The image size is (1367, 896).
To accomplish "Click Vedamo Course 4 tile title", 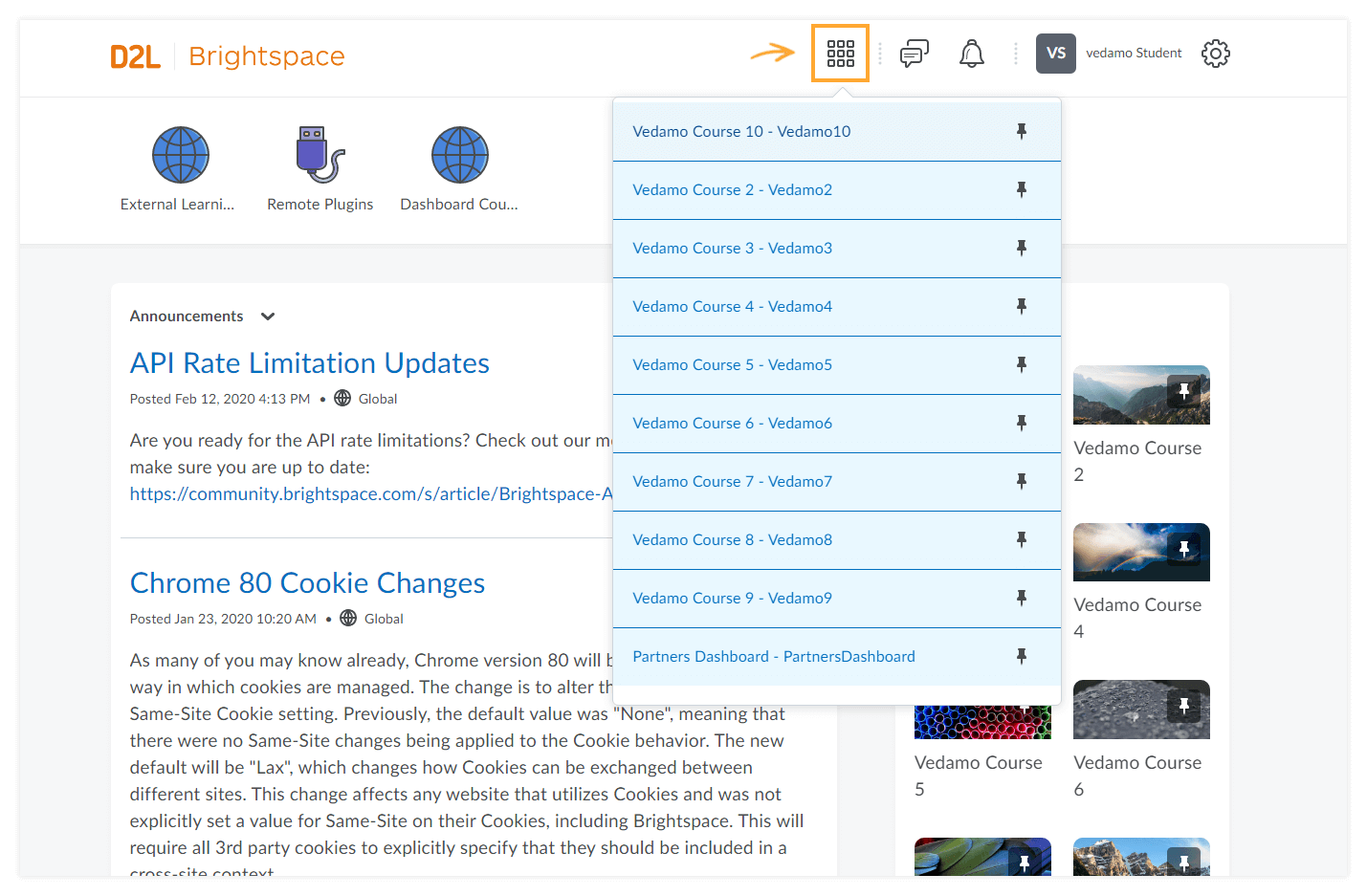I will pos(1137,618).
